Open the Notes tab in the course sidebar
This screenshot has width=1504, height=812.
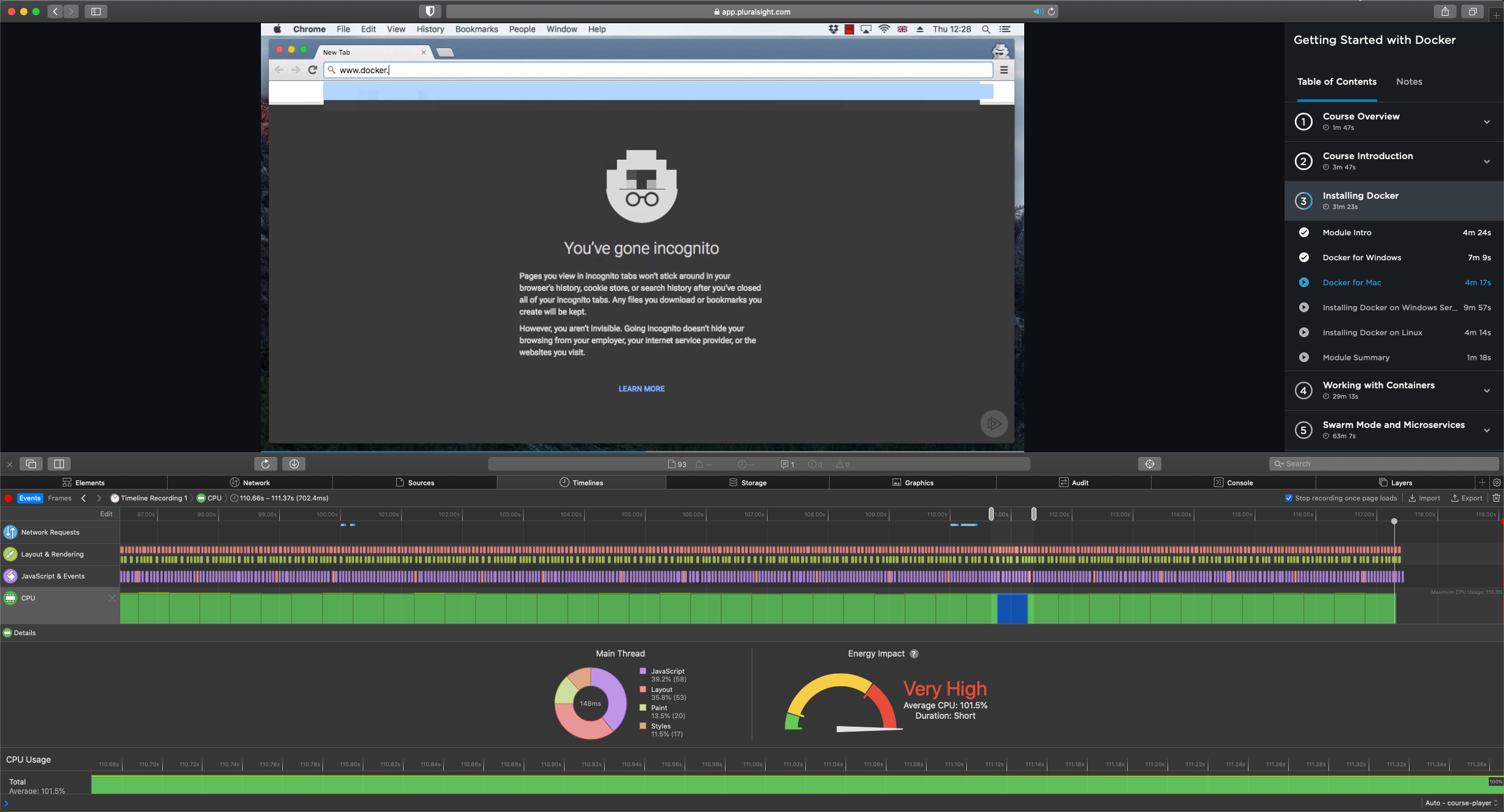click(x=1408, y=81)
